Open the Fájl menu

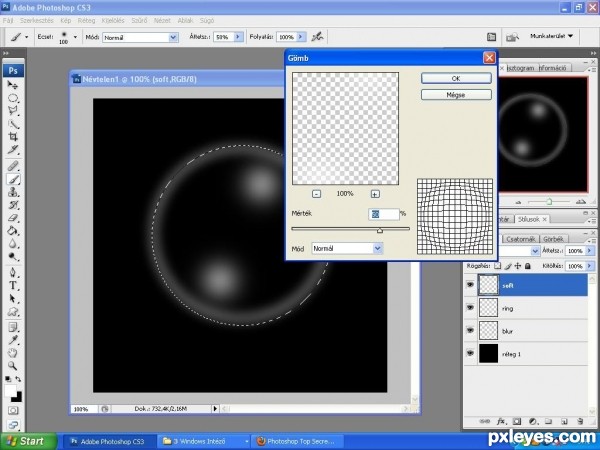(8, 21)
